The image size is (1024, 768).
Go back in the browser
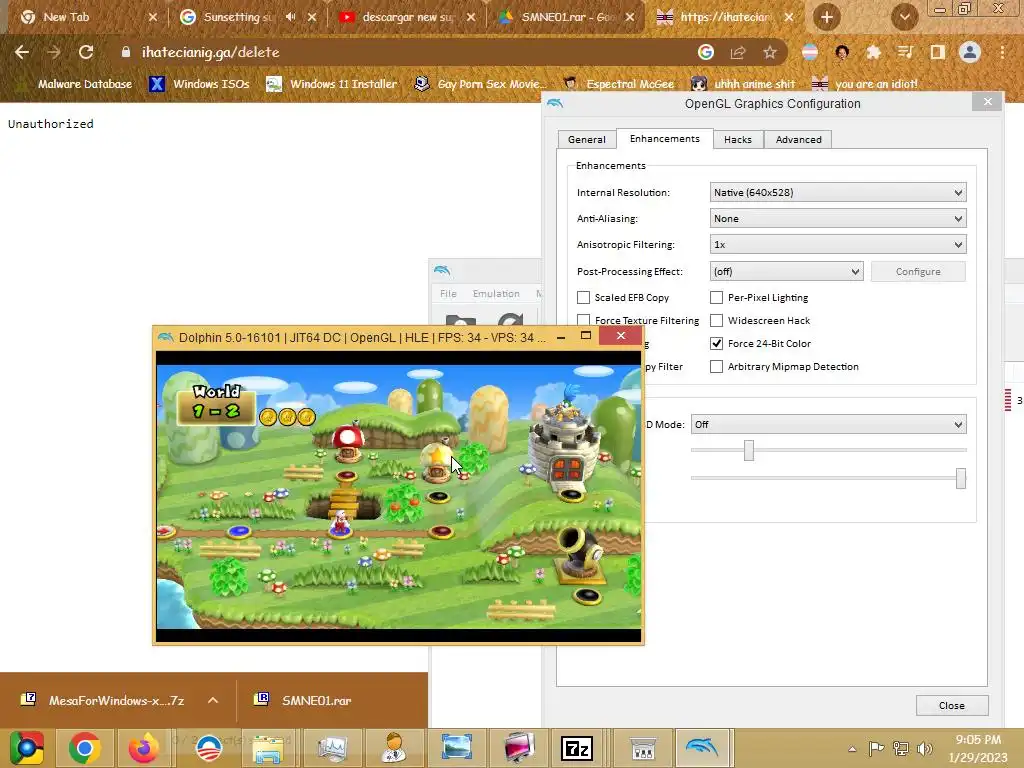(x=22, y=52)
